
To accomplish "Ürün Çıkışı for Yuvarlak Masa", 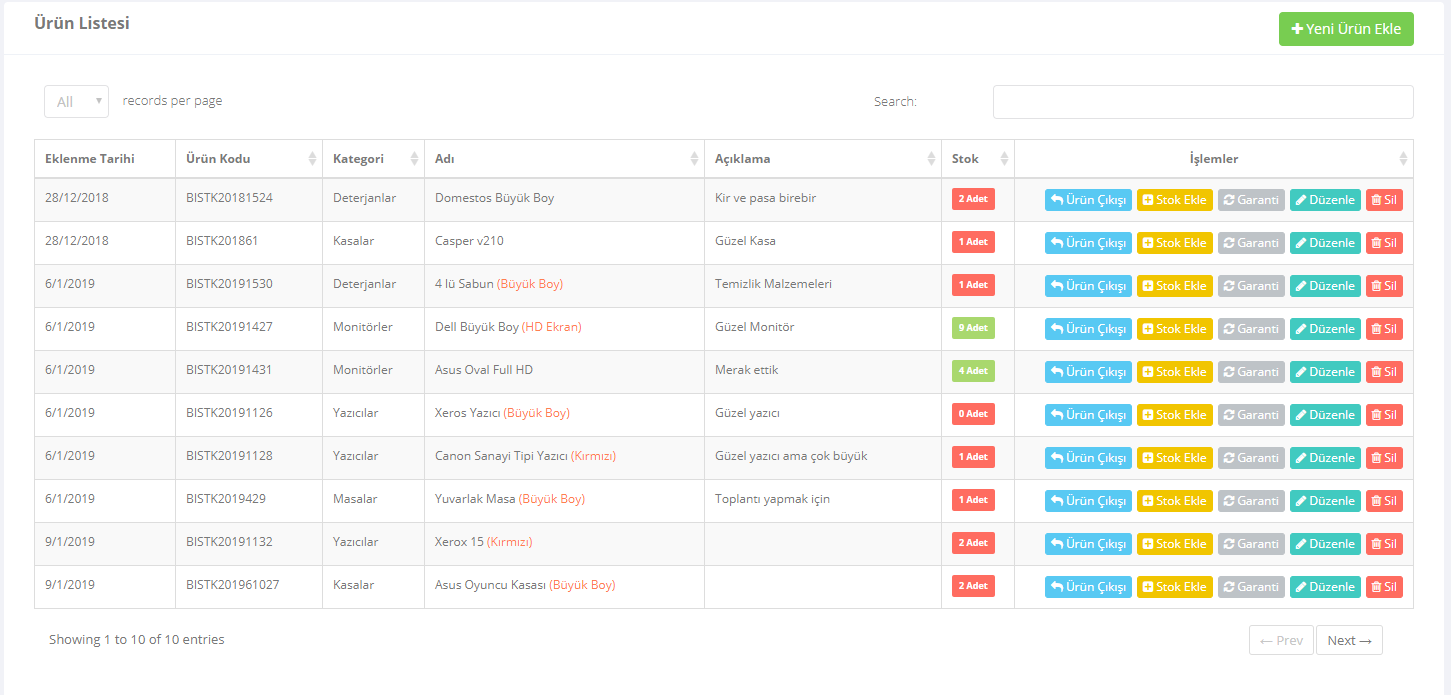I will [1088, 501].
